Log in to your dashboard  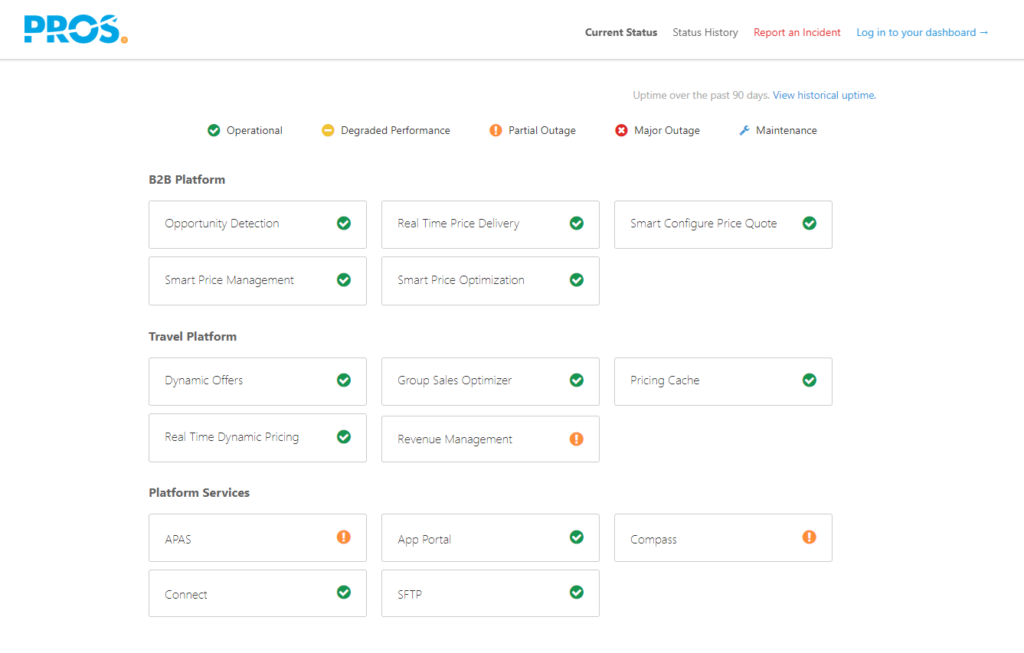tap(922, 33)
